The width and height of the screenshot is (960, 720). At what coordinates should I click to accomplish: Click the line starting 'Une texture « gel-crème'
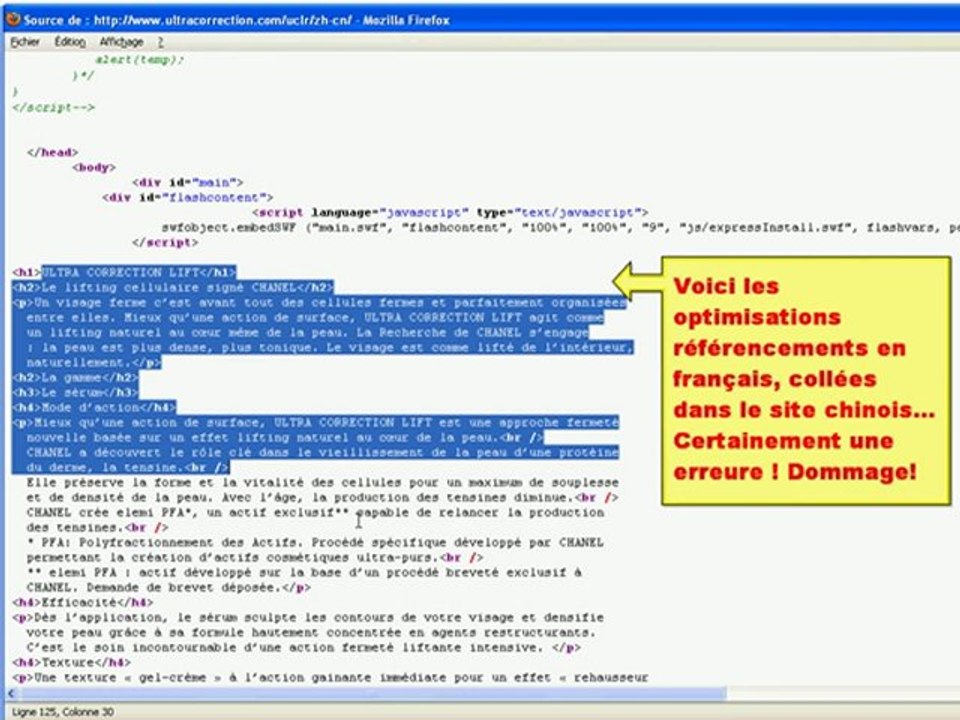coord(331,678)
